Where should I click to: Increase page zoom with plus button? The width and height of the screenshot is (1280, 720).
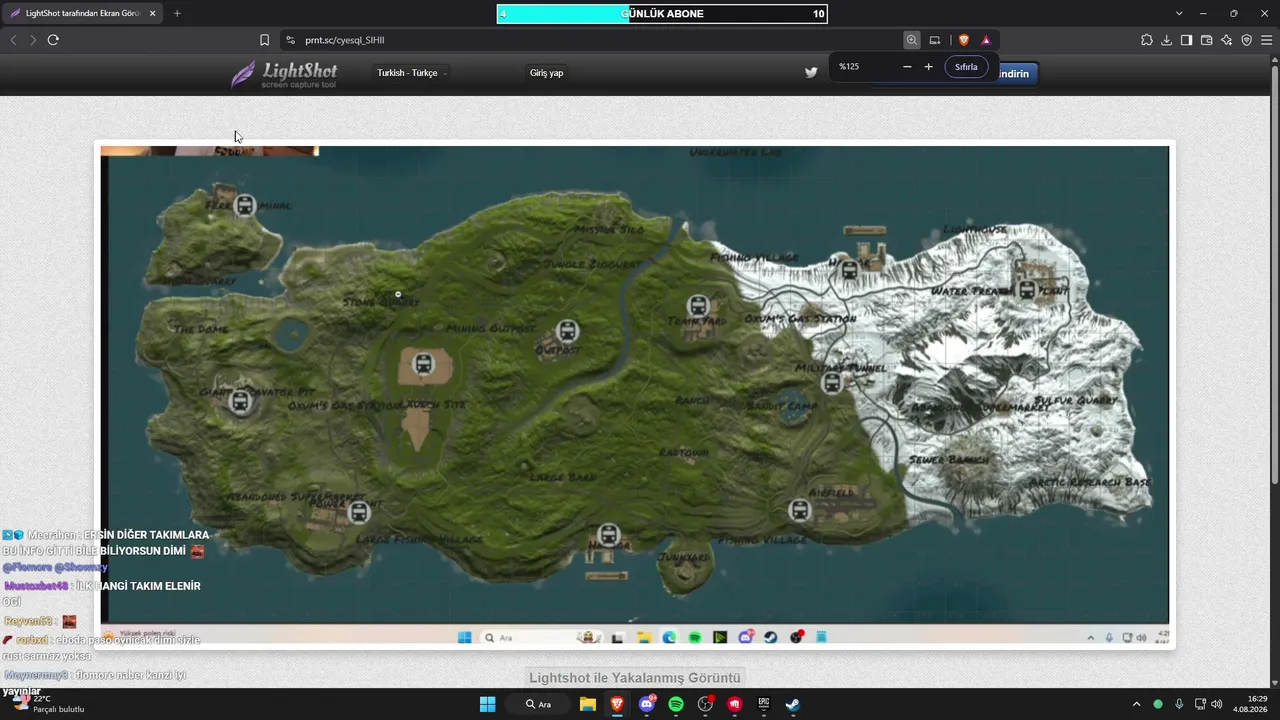pyautogui.click(x=928, y=67)
